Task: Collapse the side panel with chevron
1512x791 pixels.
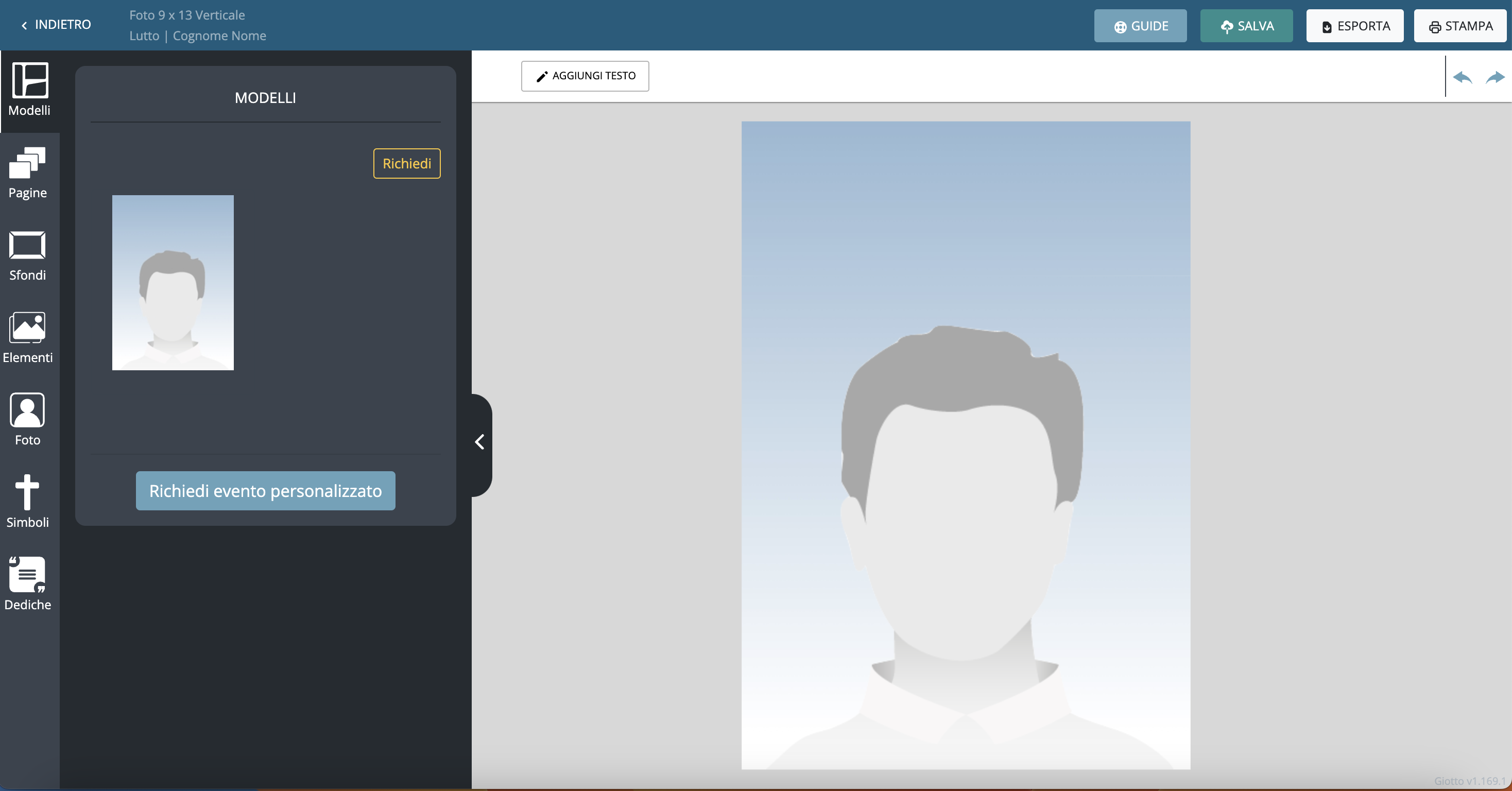Action: (479, 442)
